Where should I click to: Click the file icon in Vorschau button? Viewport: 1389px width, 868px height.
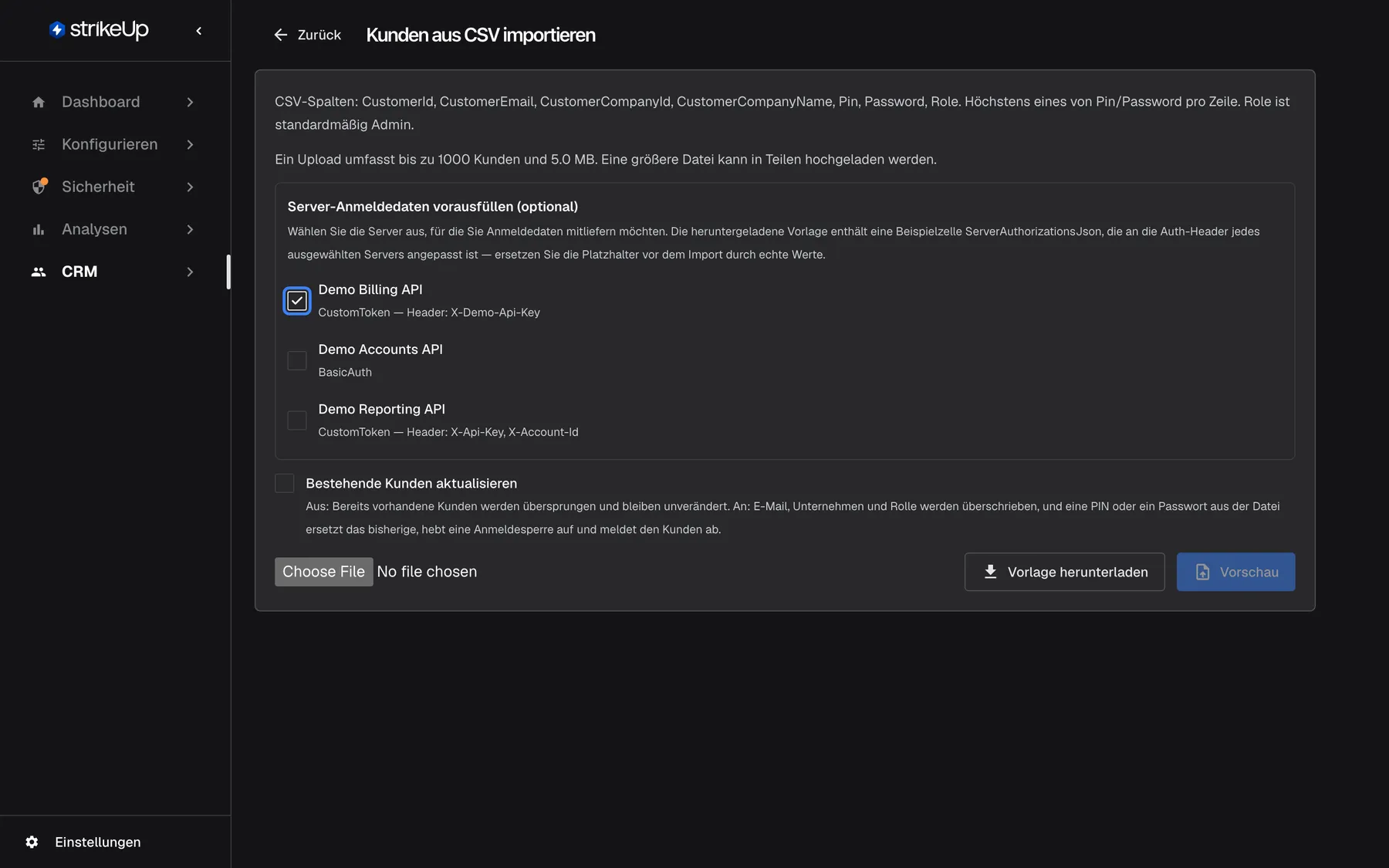1203,572
